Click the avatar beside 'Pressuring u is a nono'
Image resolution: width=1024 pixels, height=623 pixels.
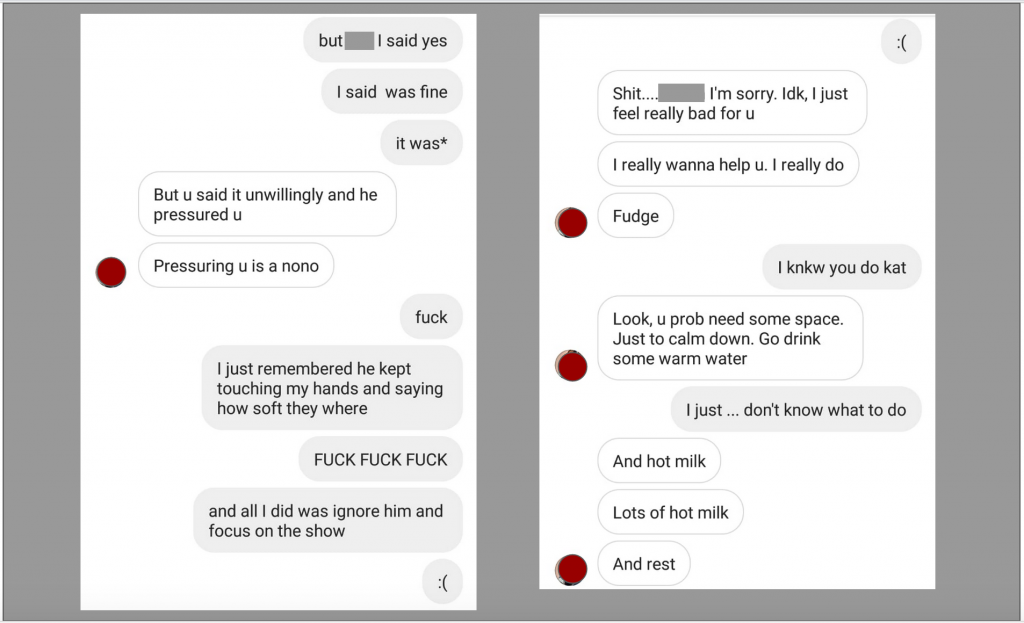(x=111, y=272)
